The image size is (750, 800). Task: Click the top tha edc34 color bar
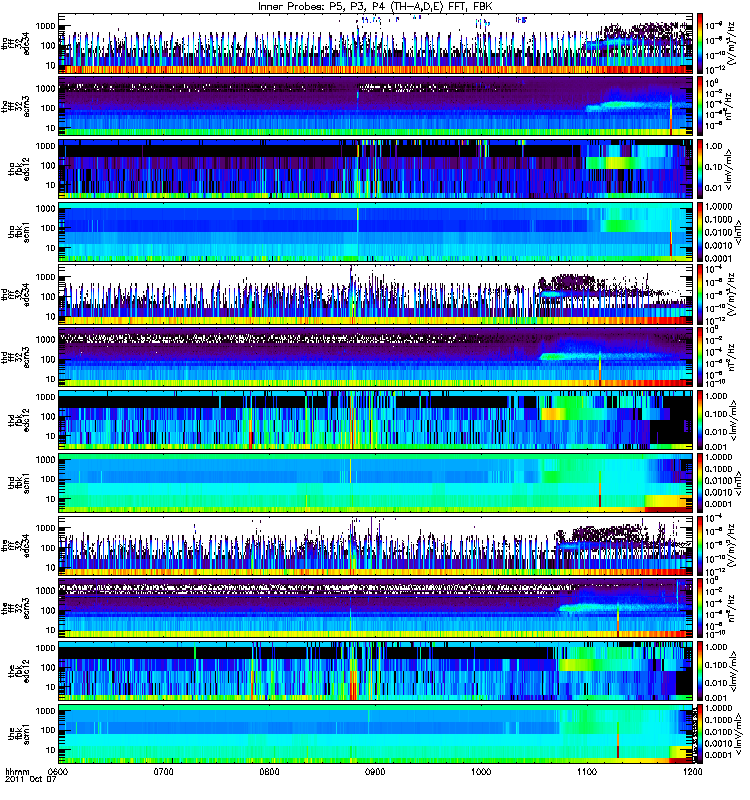click(700, 43)
